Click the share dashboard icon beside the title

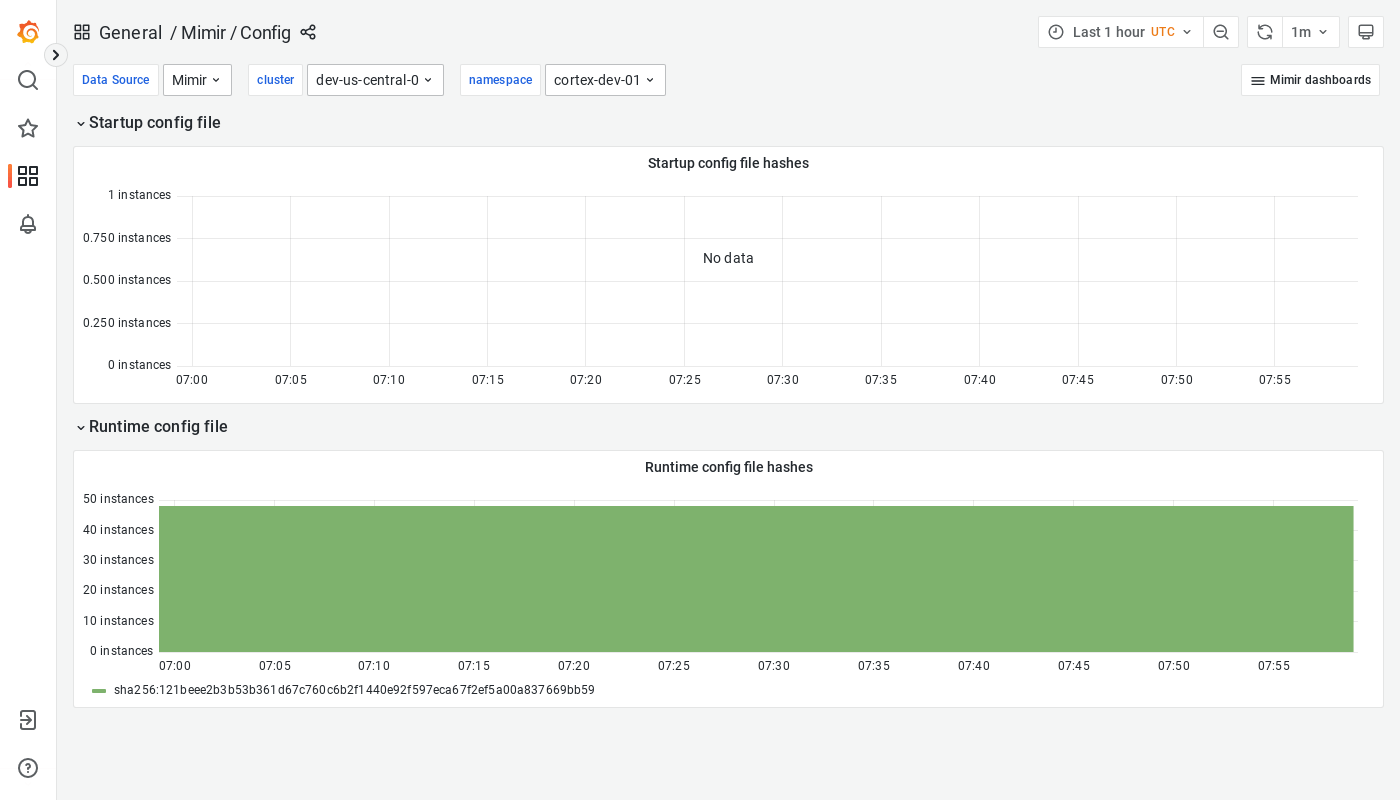point(308,32)
